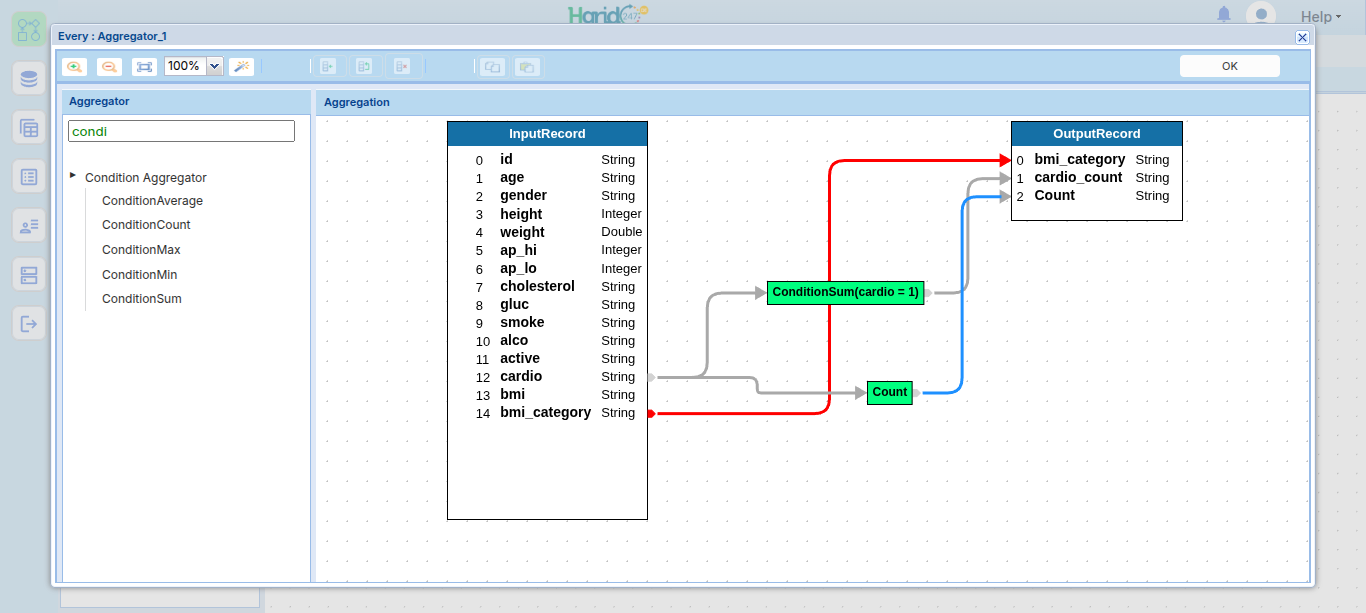
Task: Select ConditionAverage in the aggregator list
Action: click(152, 201)
